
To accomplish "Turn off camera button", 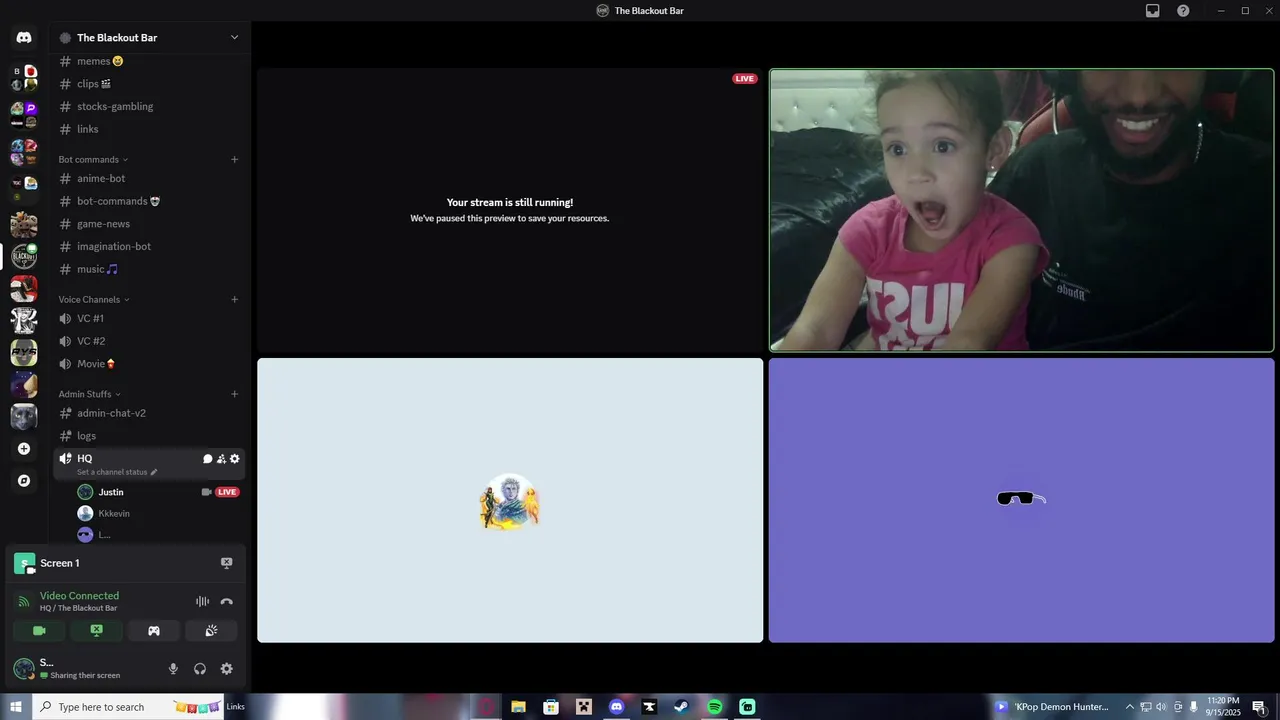I will (39, 631).
